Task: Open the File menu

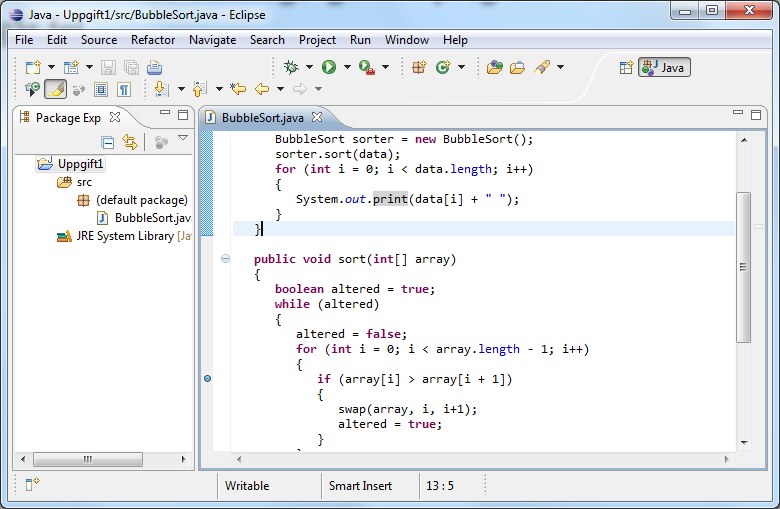Action: (x=24, y=40)
